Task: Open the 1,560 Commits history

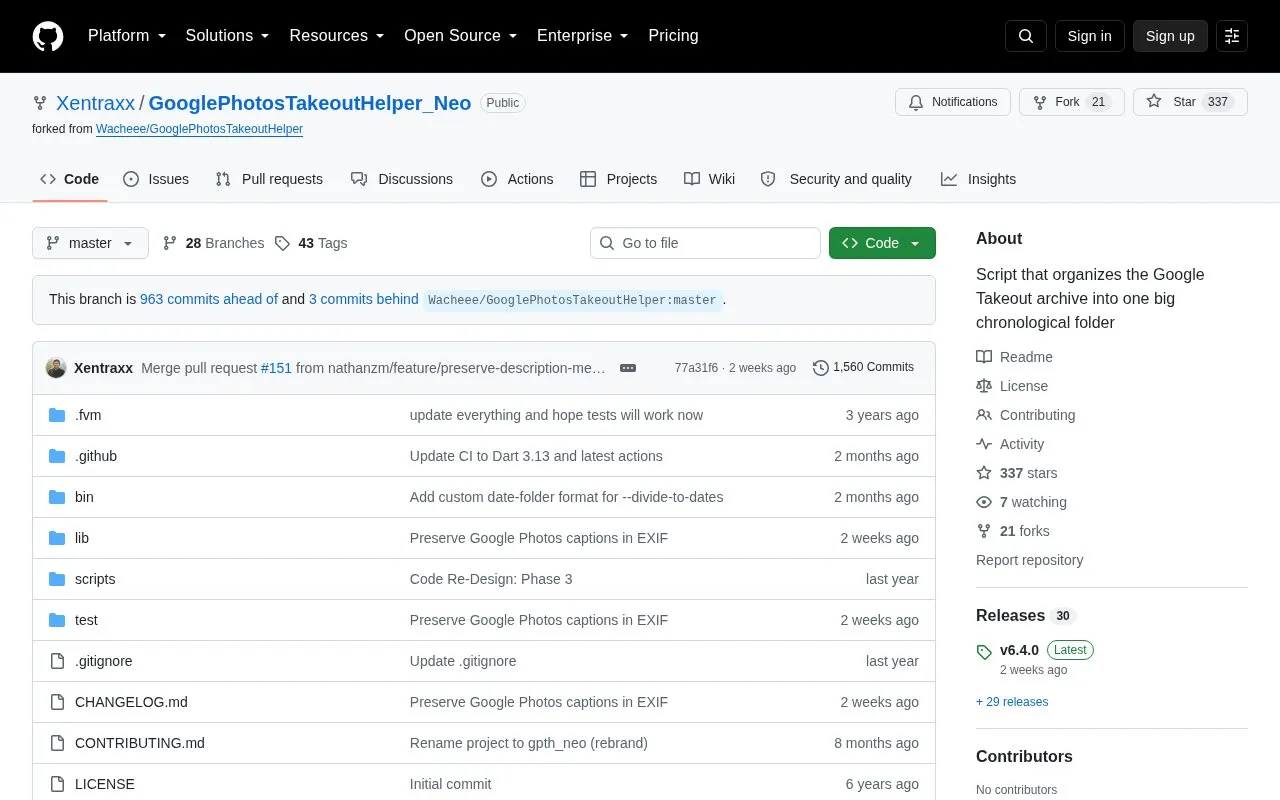Action: click(x=863, y=367)
